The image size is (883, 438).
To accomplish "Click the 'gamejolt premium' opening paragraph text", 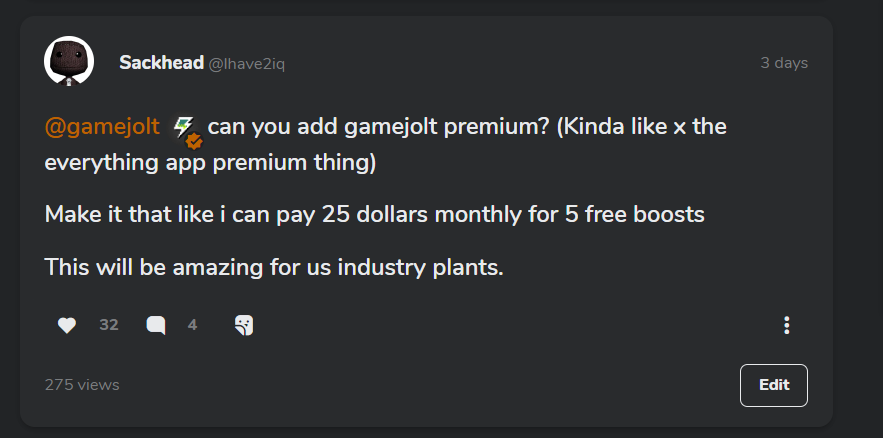I will pyautogui.click(x=385, y=145).
